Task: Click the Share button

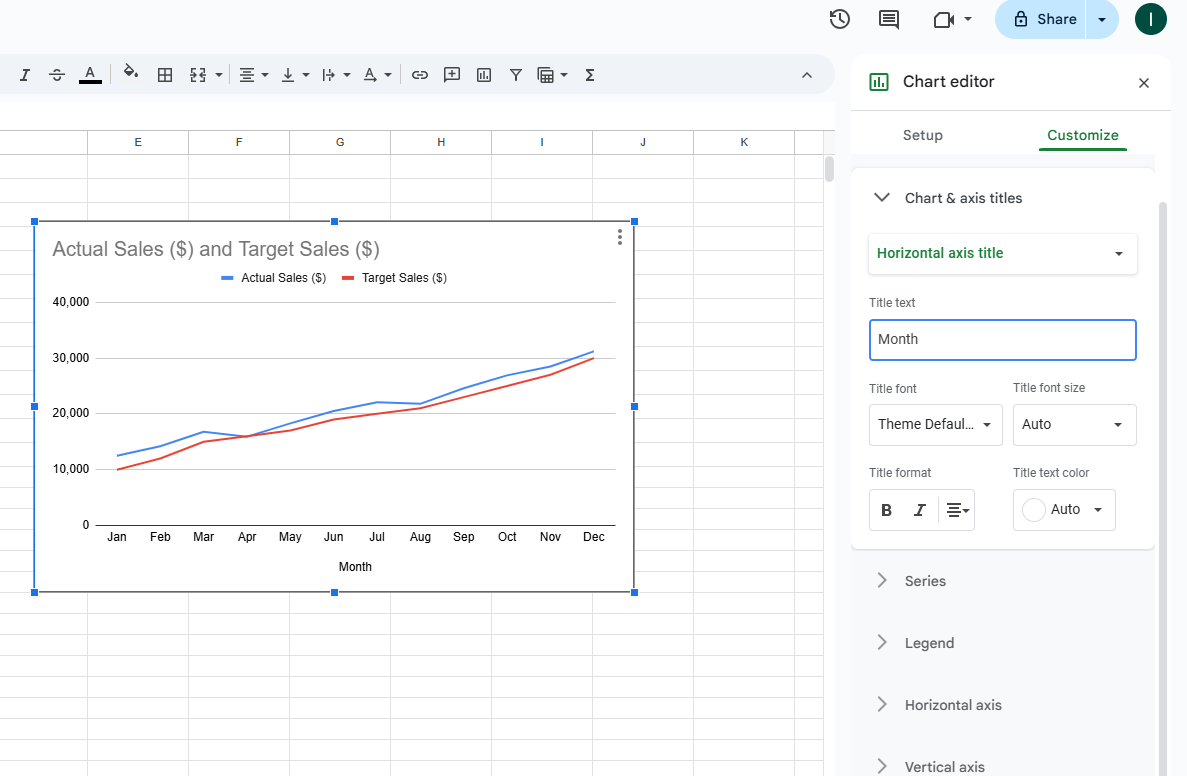Action: tap(1044, 19)
